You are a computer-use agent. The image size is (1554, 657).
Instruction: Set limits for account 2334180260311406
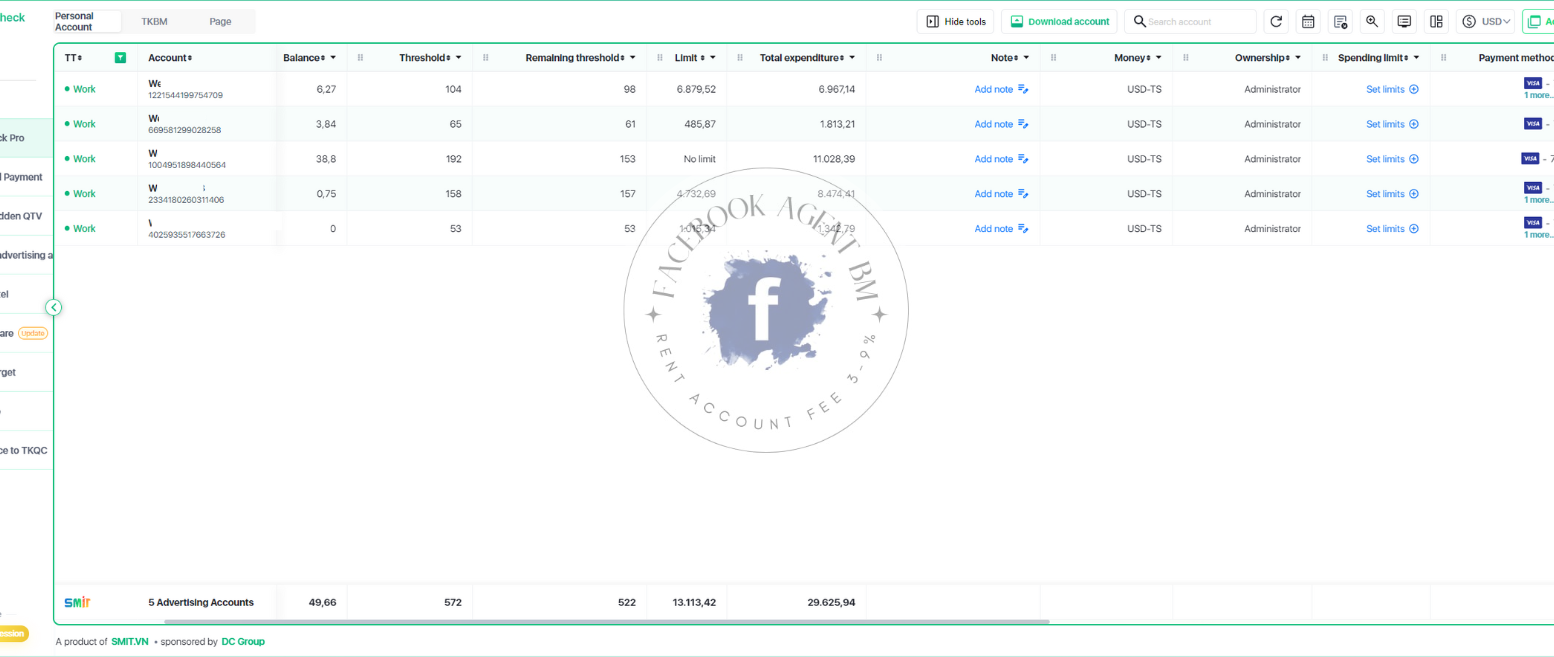pyautogui.click(x=1392, y=194)
